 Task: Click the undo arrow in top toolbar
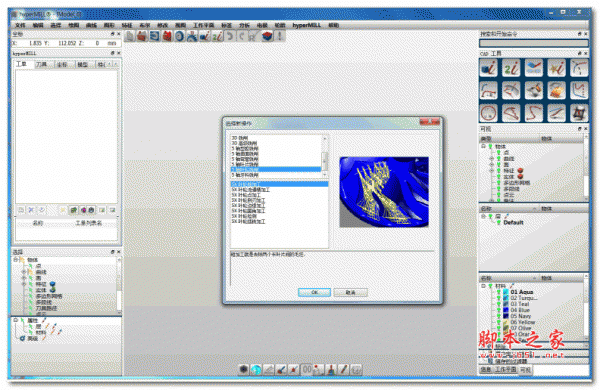pos(230,36)
